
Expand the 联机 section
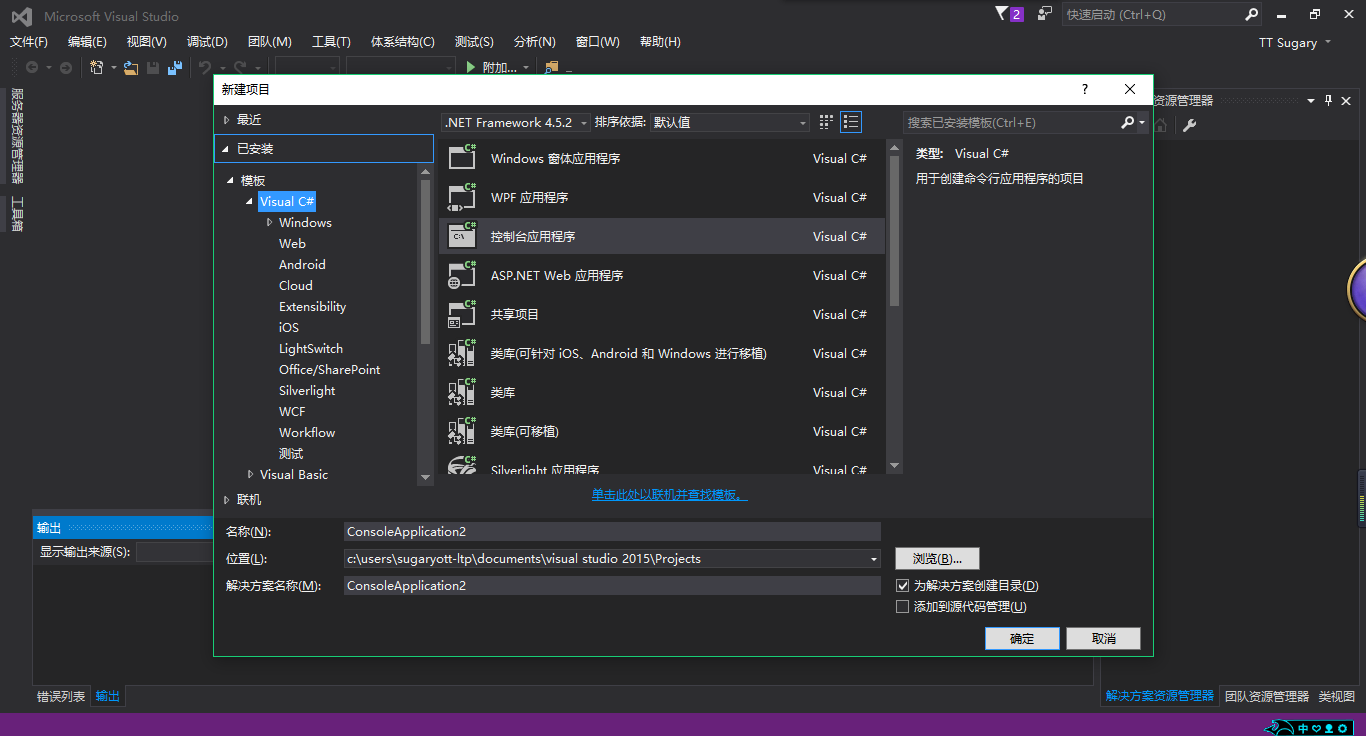click(227, 499)
